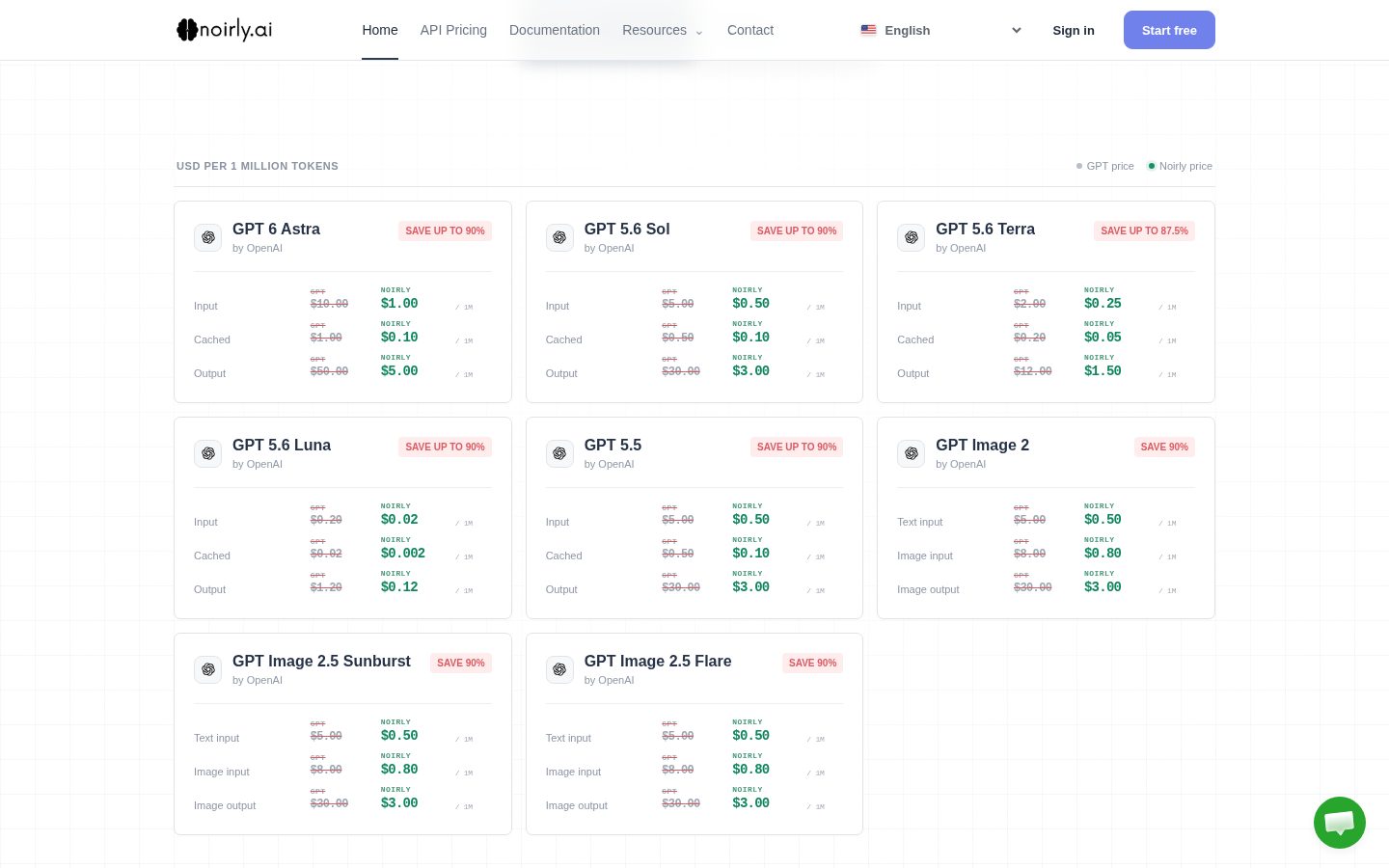Click 'by OpenAI' under GPT 5.6 Sol
Image resolution: width=1389 pixels, height=868 pixels.
coord(610,248)
